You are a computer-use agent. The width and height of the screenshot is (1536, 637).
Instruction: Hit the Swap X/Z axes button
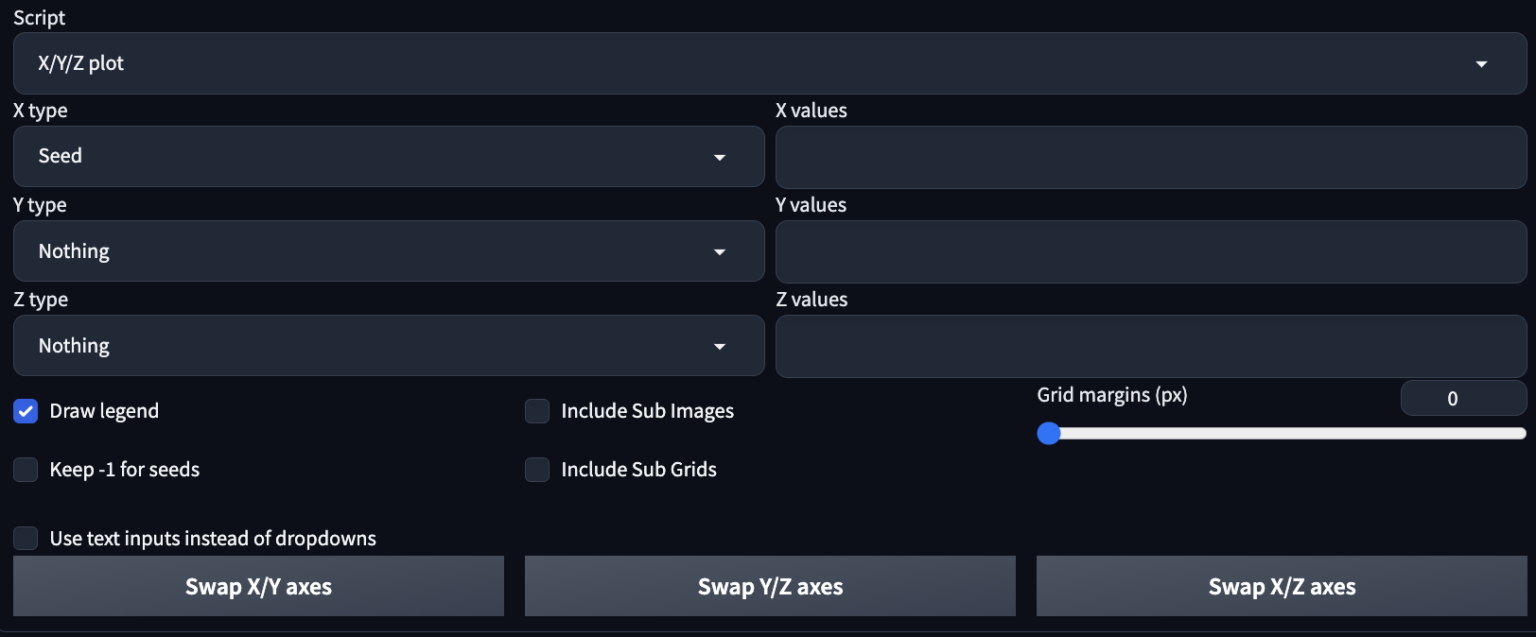1281,587
